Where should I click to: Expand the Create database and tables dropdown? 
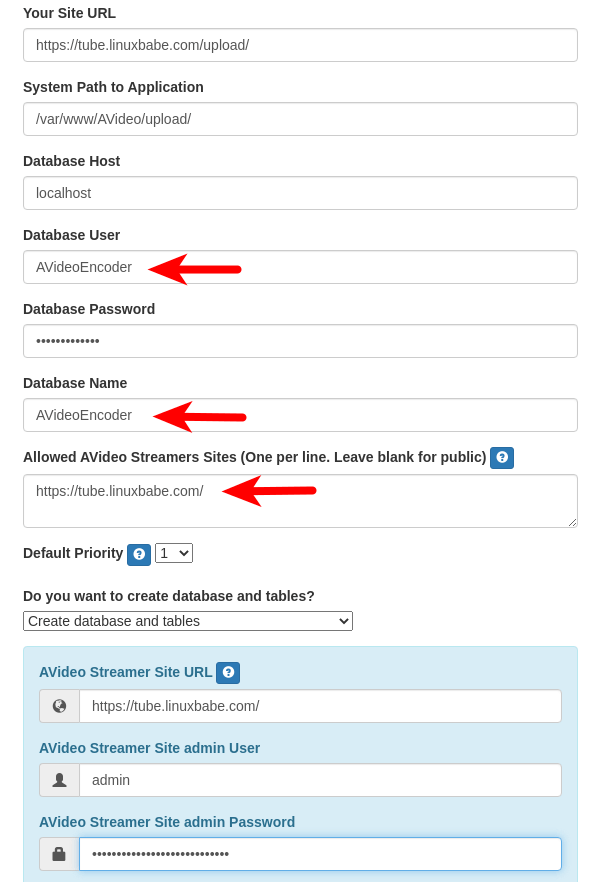click(x=188, y=621)
